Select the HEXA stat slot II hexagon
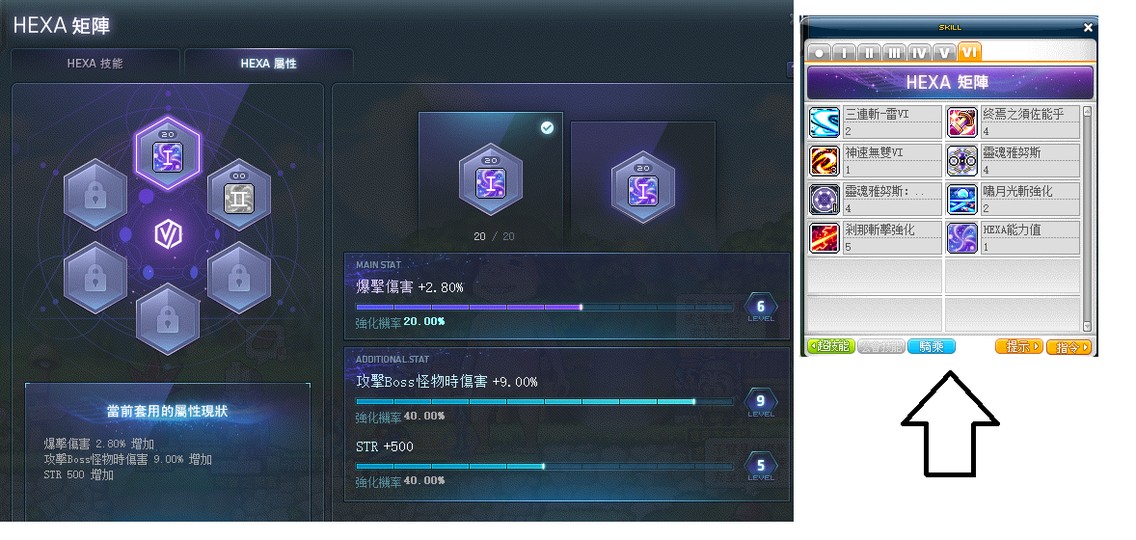 (x=239, y=194)
